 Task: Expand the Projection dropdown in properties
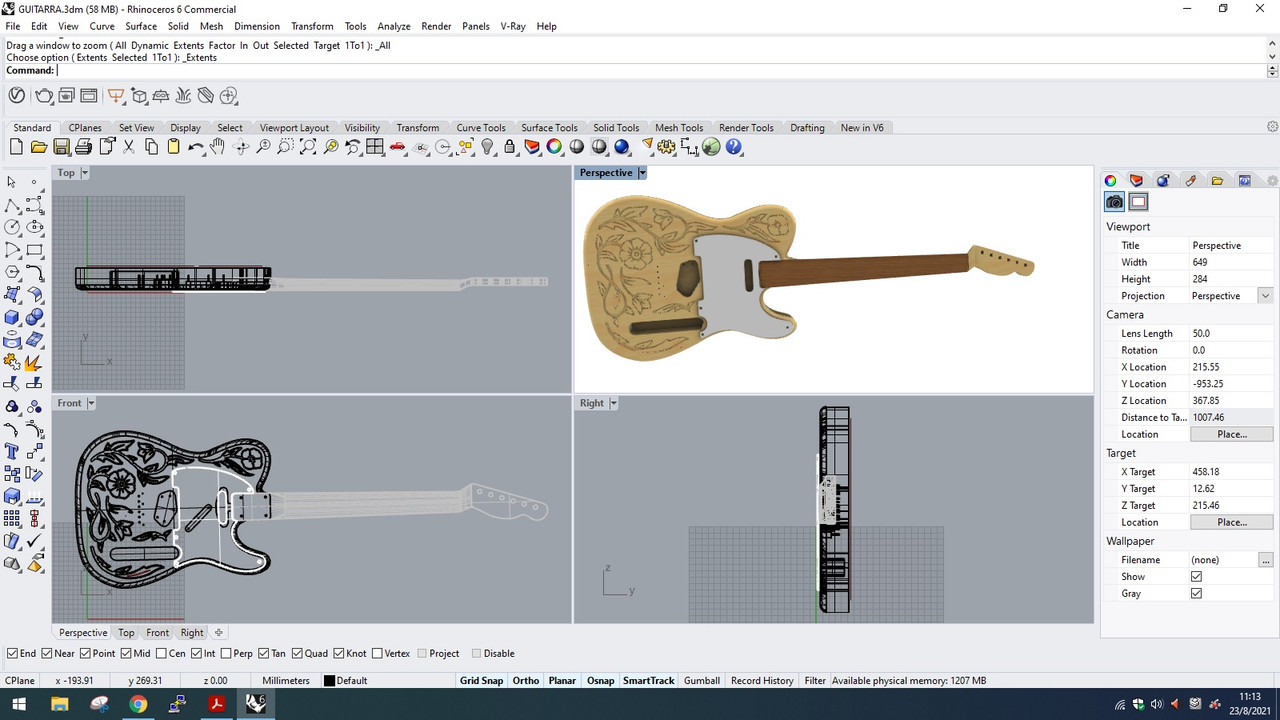(x=1266, y=296)
